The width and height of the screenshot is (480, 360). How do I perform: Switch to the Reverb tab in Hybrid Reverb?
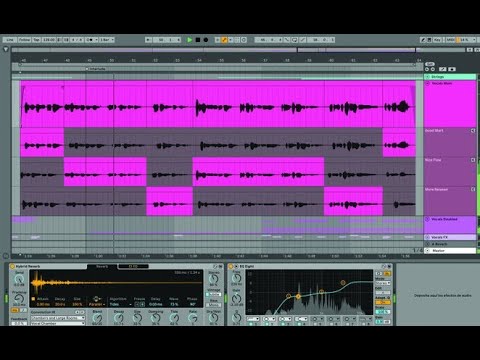pyautogui.click(x=102, y=266)
